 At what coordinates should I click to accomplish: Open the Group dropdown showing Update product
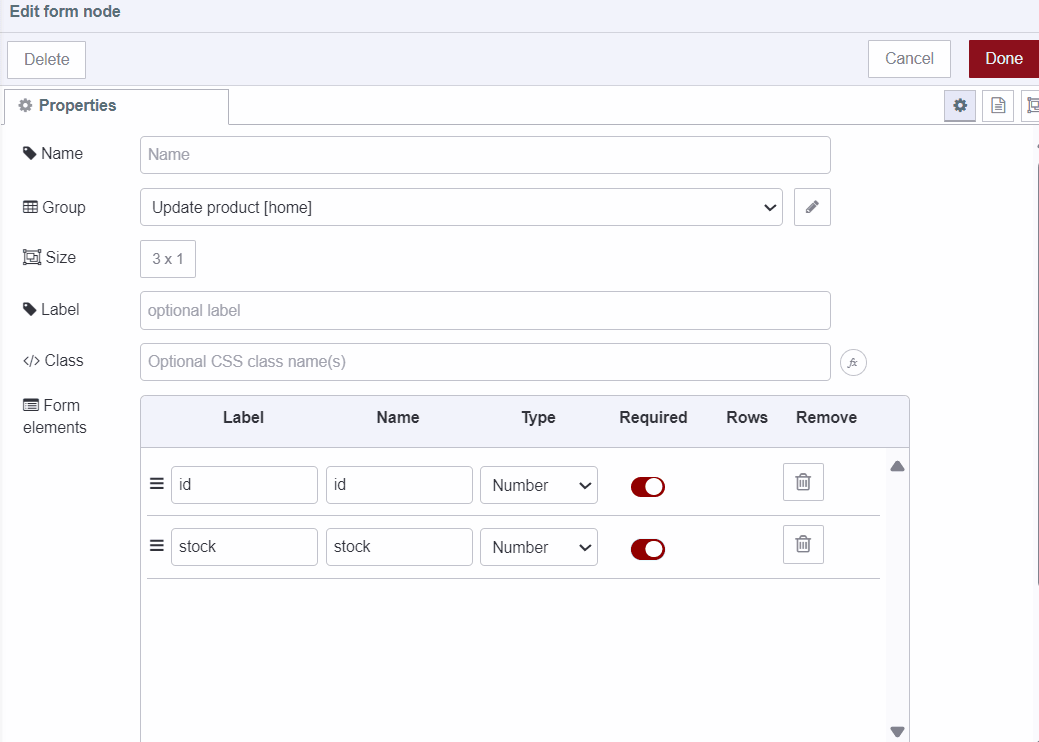tap(460, 207)
